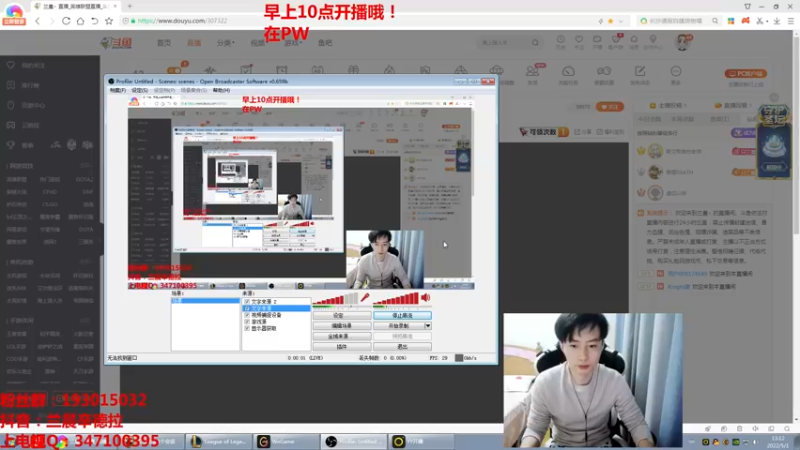Click the browser apps grid icon
800x450 pixels.
[731, 21]
